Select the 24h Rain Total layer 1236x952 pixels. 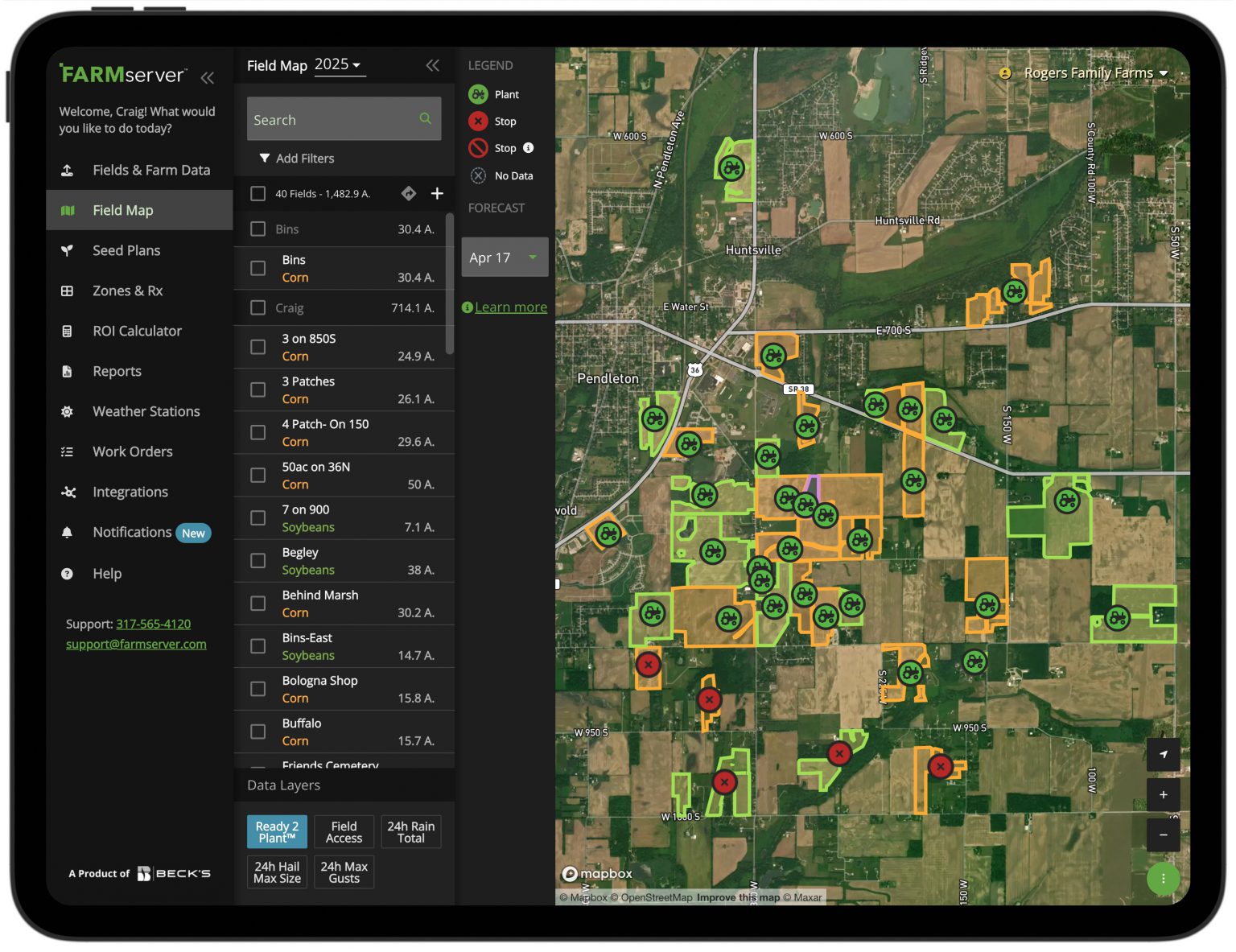click(410, 832)
